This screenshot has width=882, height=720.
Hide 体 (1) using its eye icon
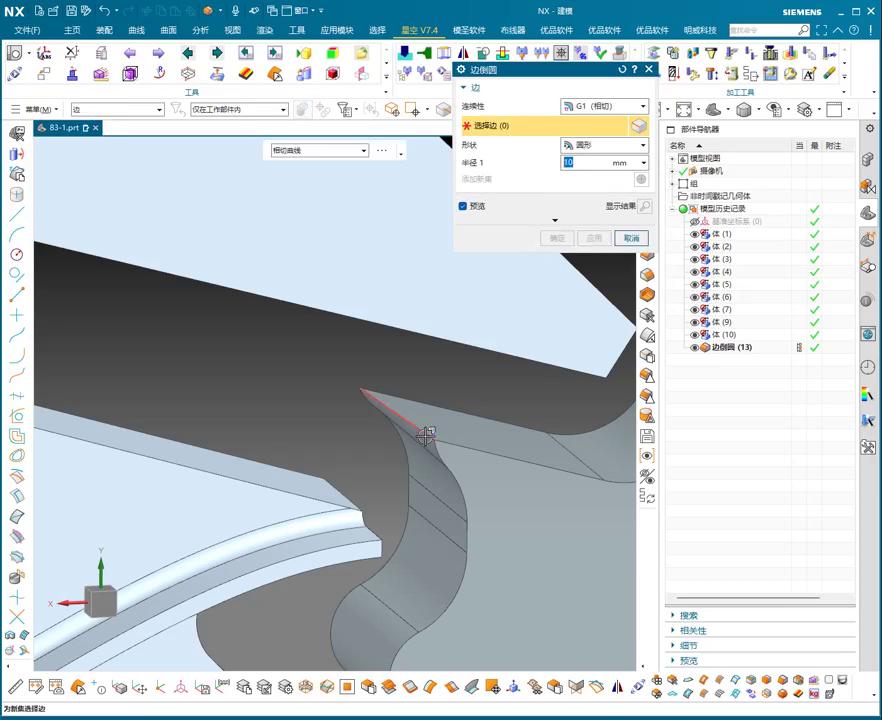695,234
